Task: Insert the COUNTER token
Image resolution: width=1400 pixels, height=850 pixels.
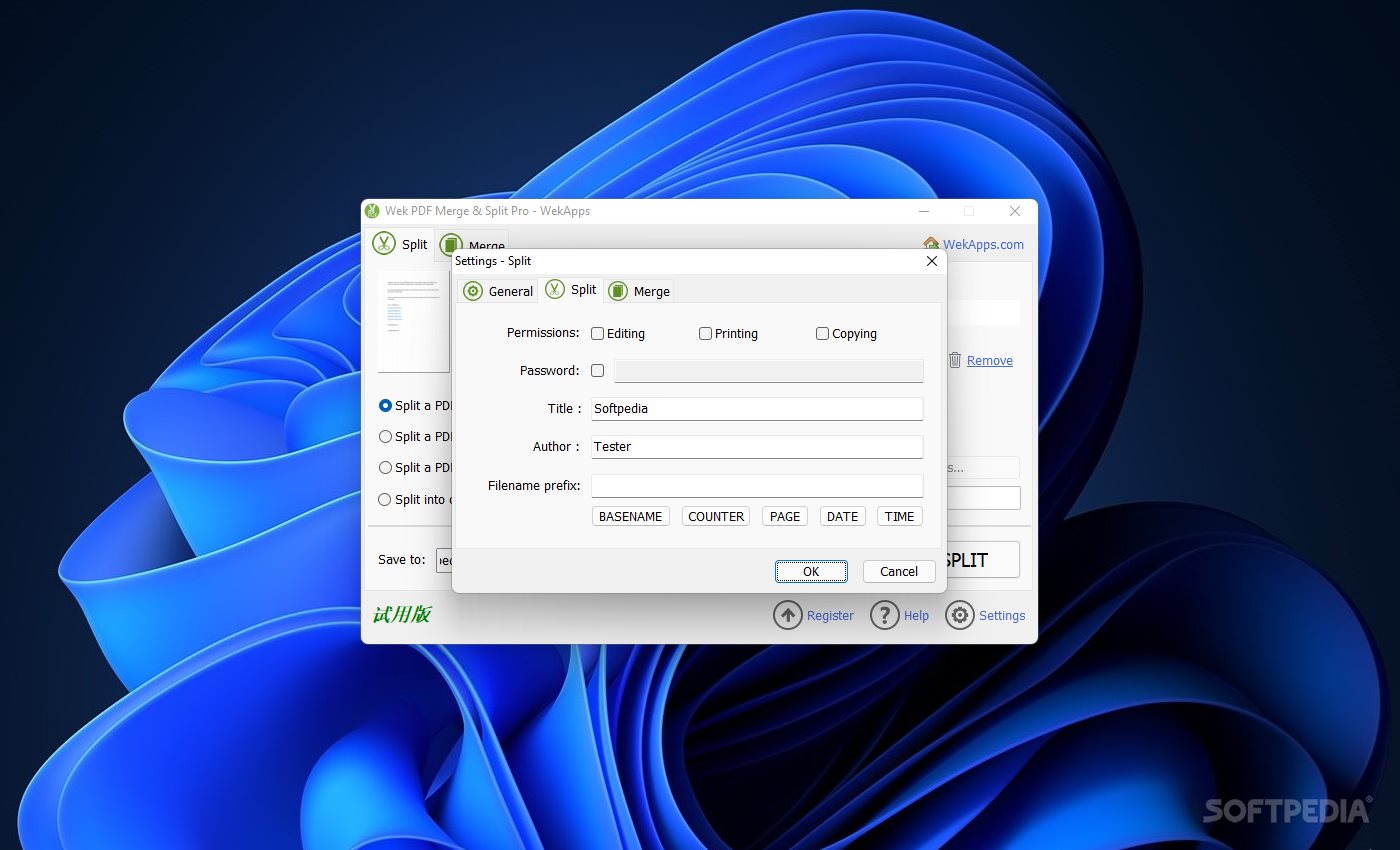Action: [716, 516]
